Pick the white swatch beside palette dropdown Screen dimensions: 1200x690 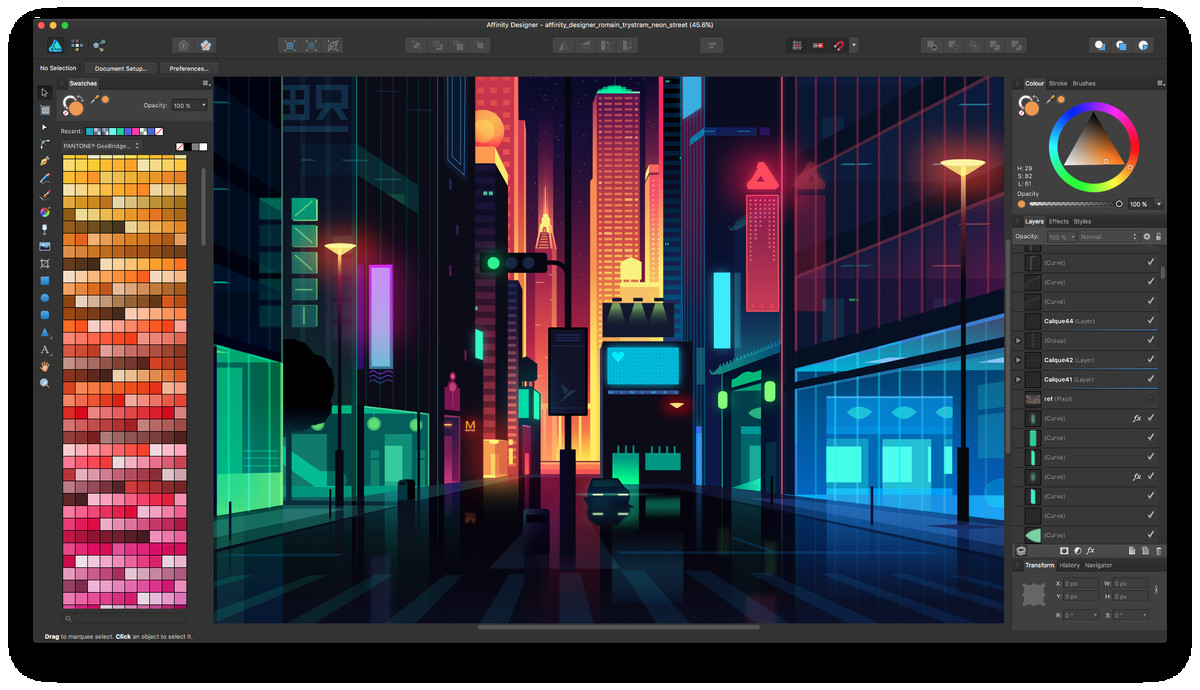(203, 147)
